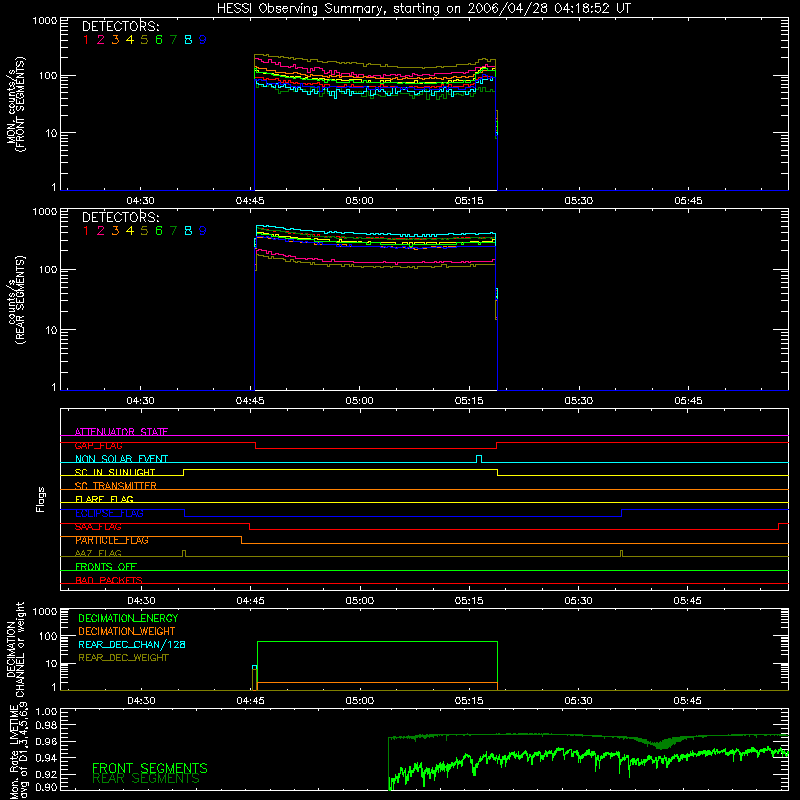
Task: Click the DECIMATION_WEIGHT legend entry
Action: pyautogui.click(x=127, y=632)
